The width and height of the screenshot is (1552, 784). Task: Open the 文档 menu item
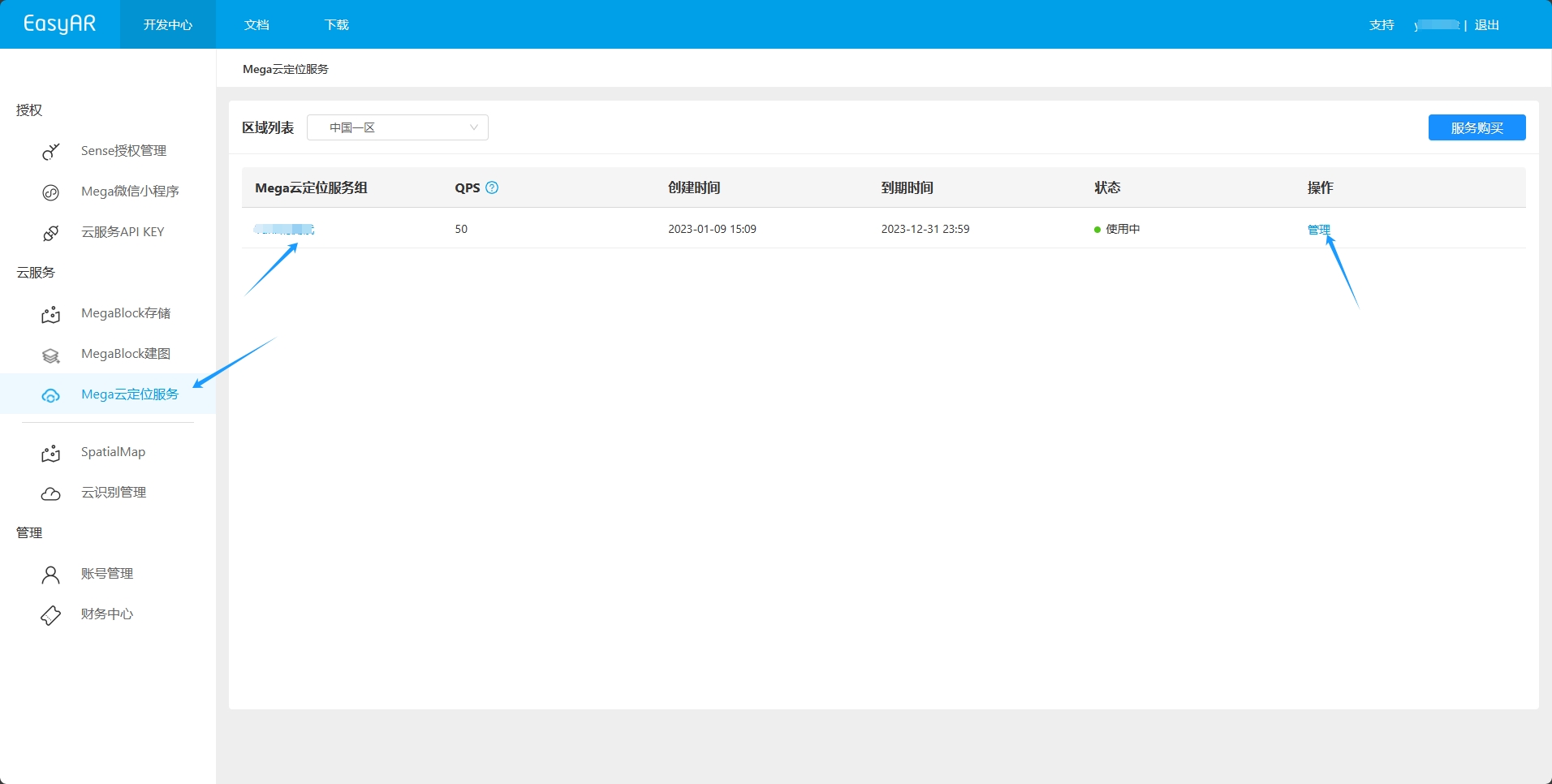(x=257, y=25)
